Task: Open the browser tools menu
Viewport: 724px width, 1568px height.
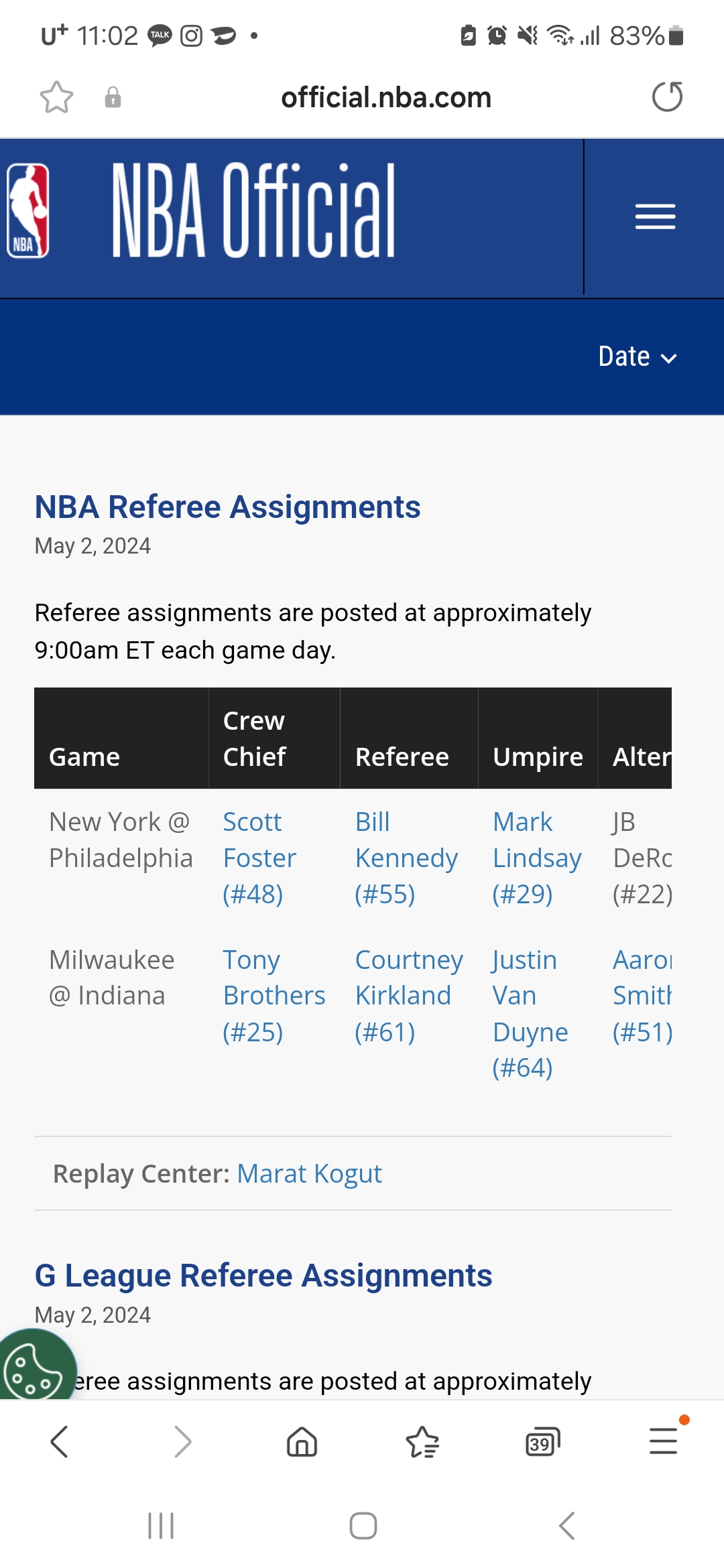Action: click(x=663, y=1441)
